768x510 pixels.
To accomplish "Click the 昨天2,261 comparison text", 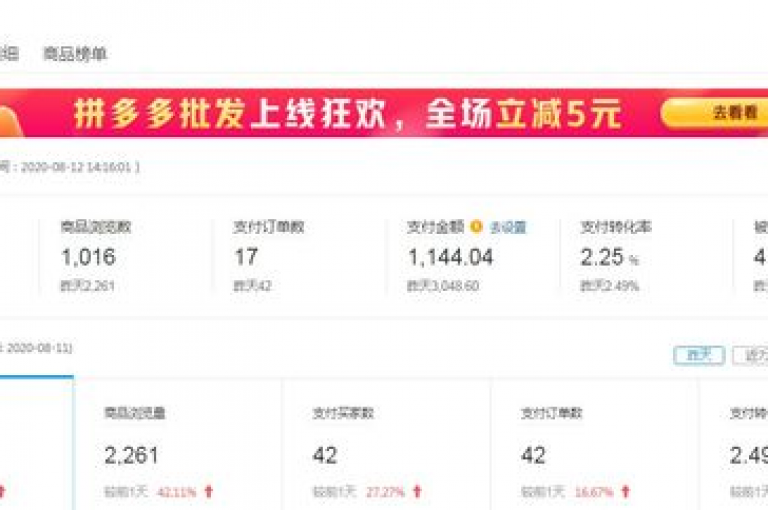I will (x=88, y=286).
